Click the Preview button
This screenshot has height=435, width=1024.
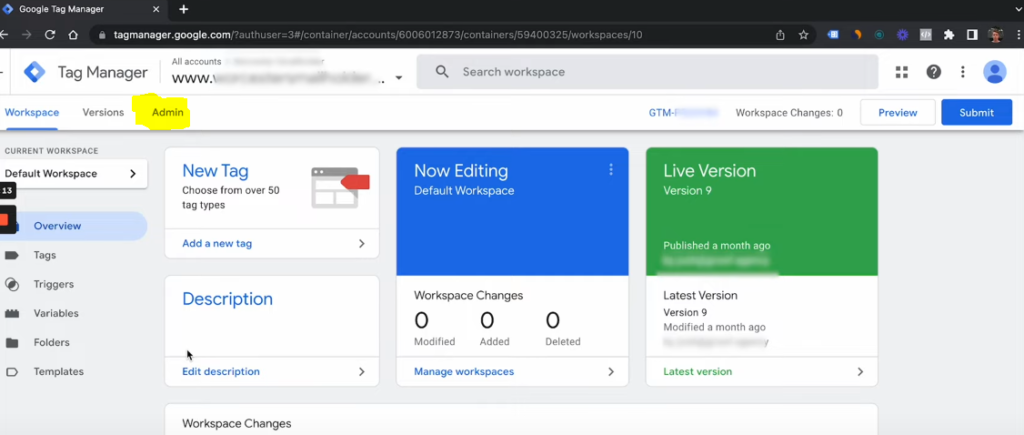click(897, 112)
